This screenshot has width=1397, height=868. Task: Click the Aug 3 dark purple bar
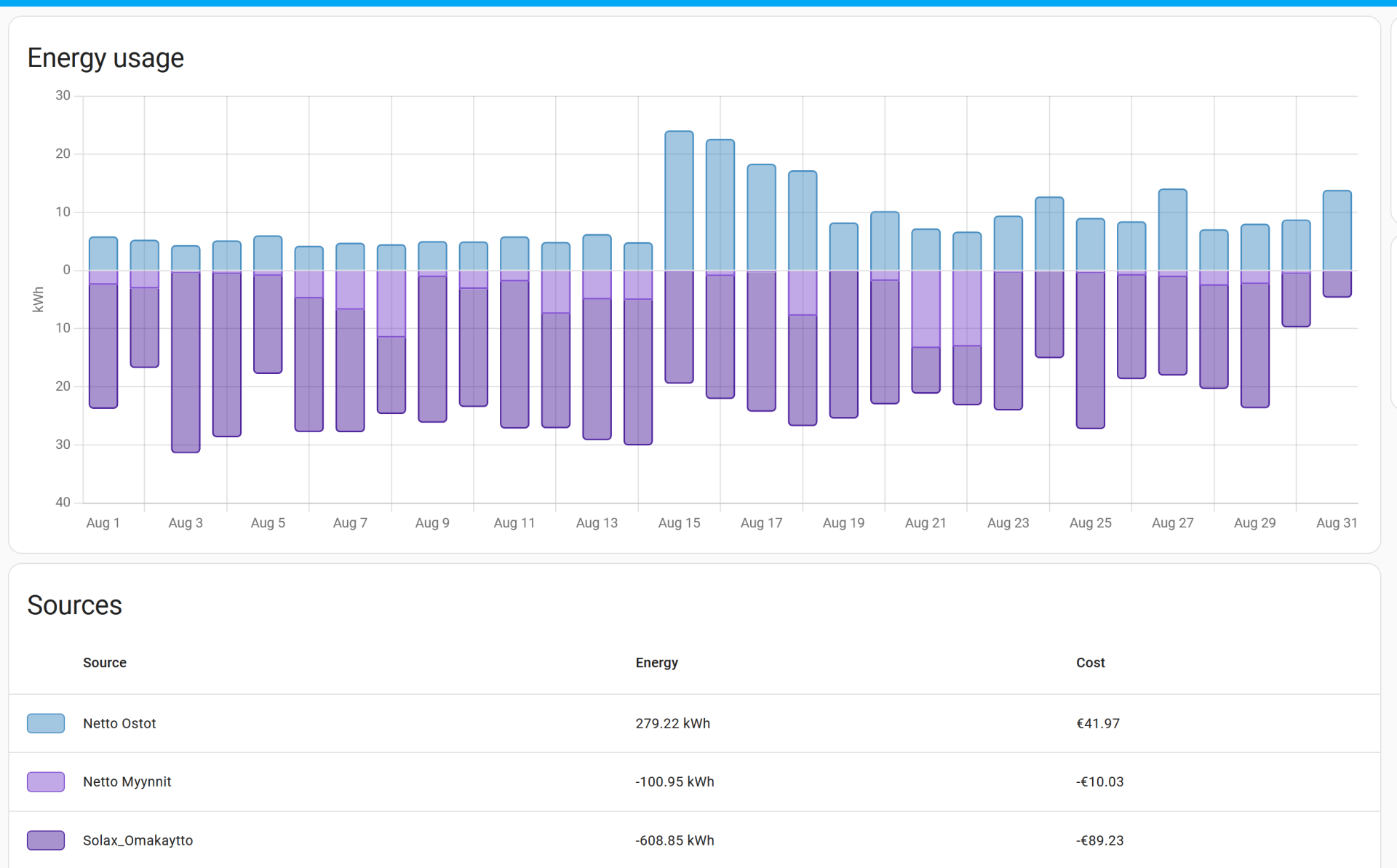pyautogui.click(x=186, y=362)
